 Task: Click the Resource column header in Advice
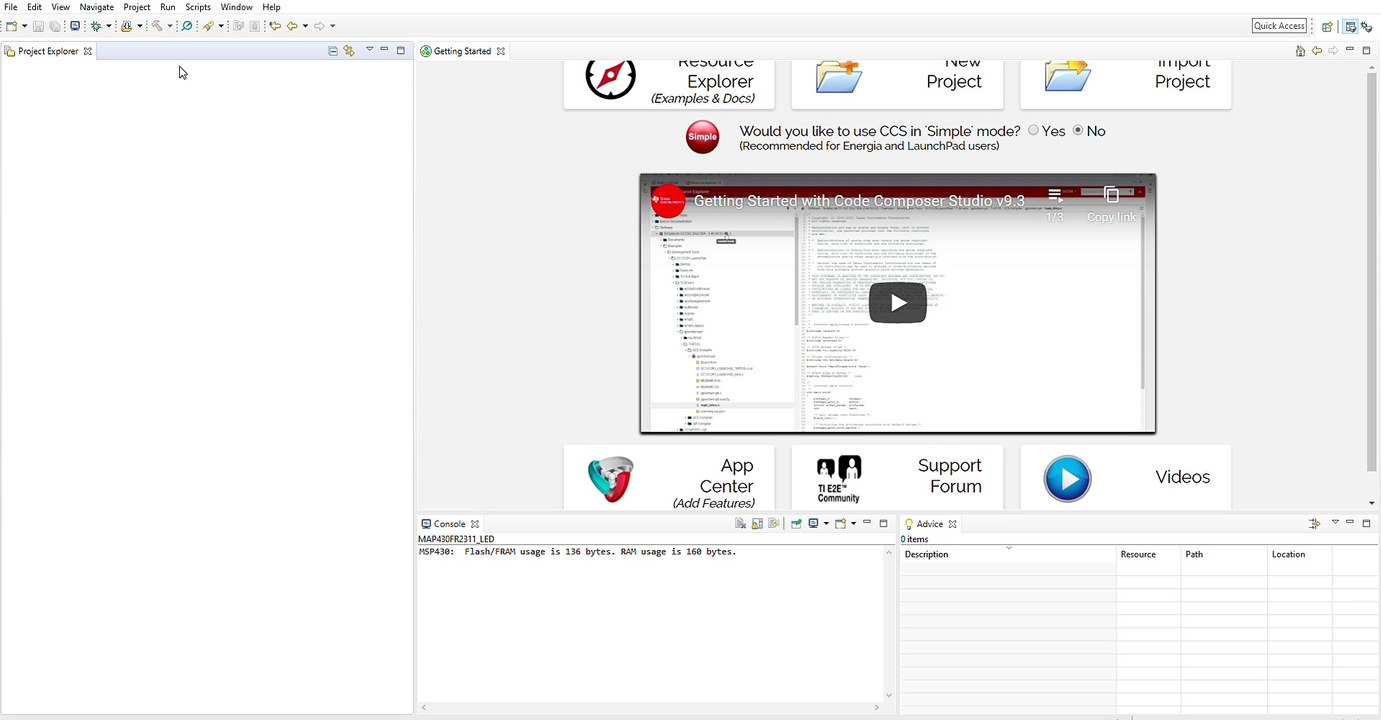[1148, 554]
